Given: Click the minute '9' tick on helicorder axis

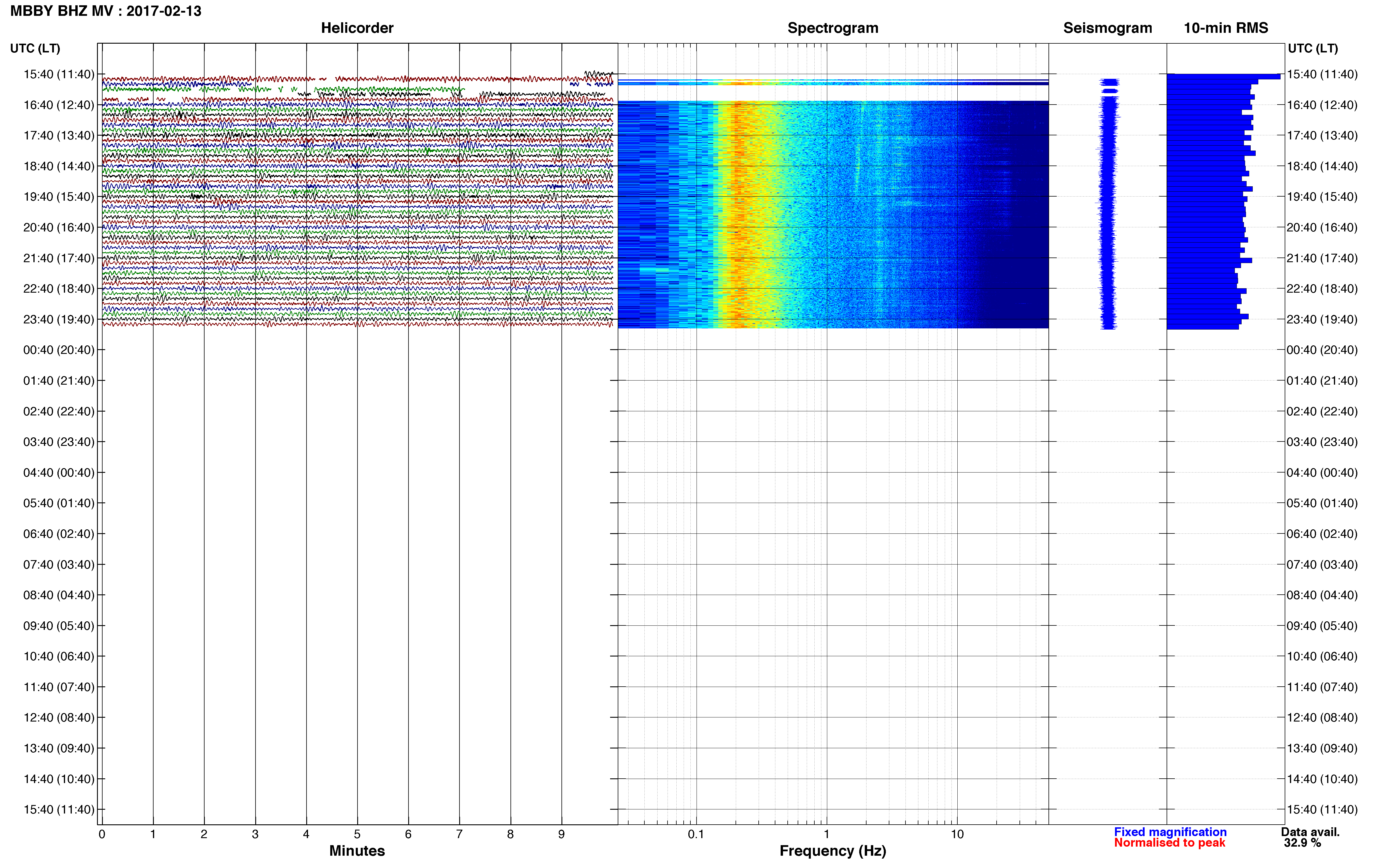Looking at the screenshot, I should (561, 835).
